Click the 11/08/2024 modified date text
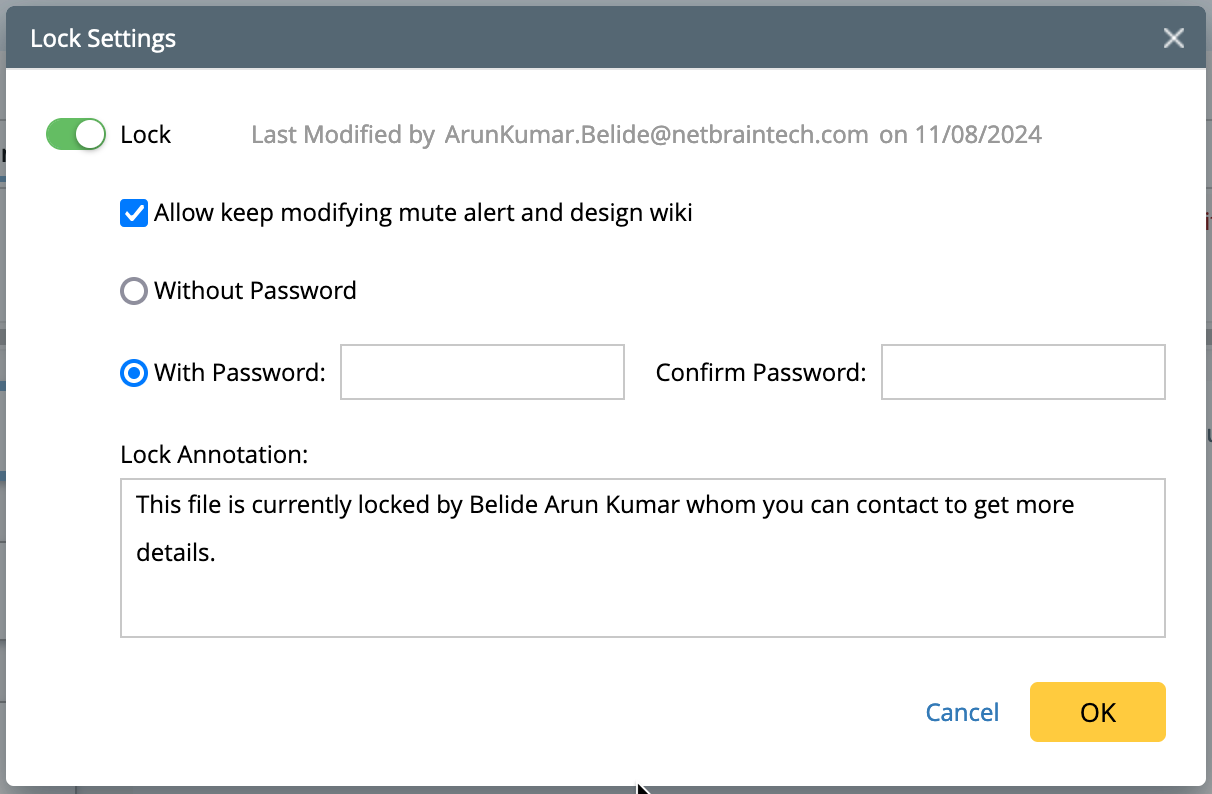The height and width of the screenshot is (794, 1212). click(978, 135)
